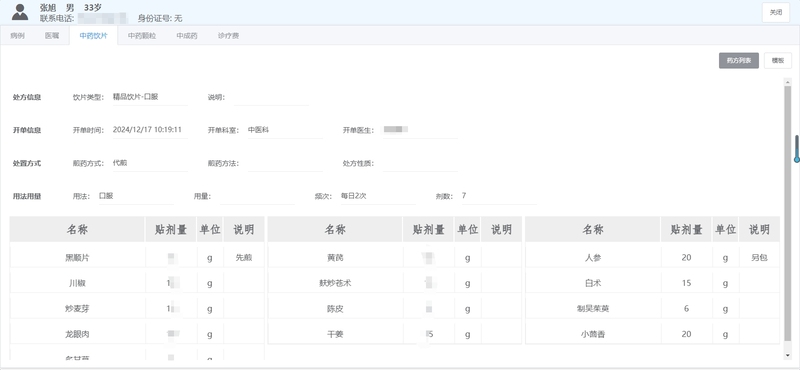Open the 煎药方式 field showing 代煎
The width and height of the screenshot is (800, 370).
(x=150, y=163)
